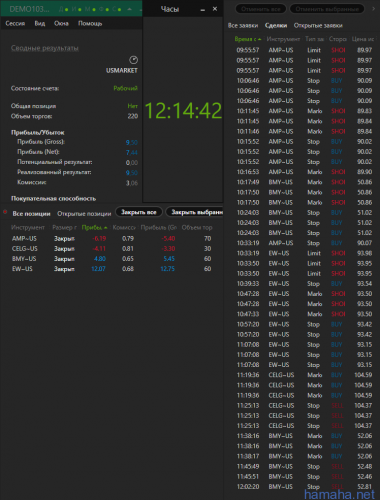The width and height of the screenshot is (380, 500).
Task: Click the Отменить все button
Action: (261, 9)
